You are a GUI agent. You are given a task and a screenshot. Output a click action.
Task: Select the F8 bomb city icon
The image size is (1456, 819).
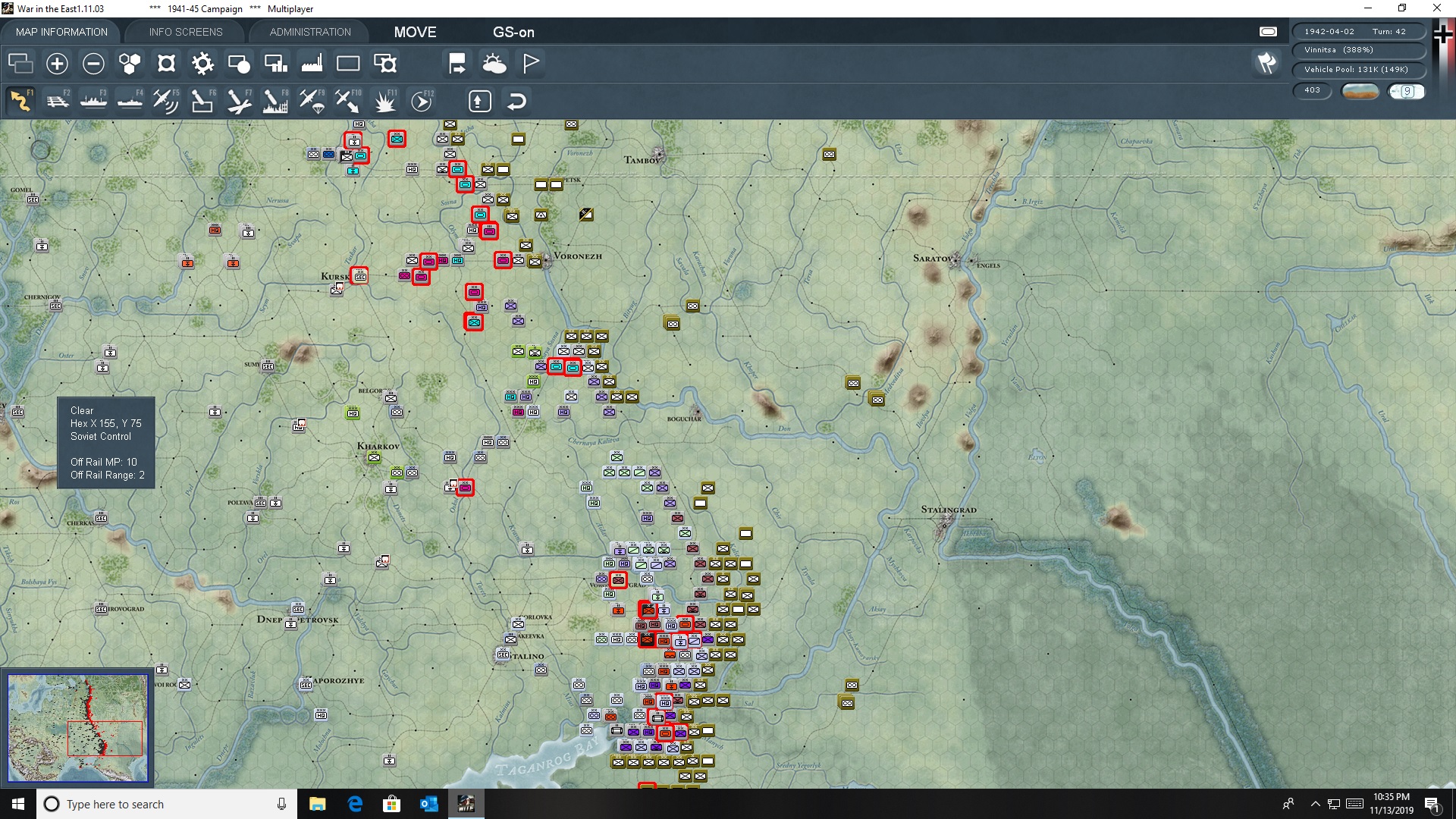click(x=275, y=101)
